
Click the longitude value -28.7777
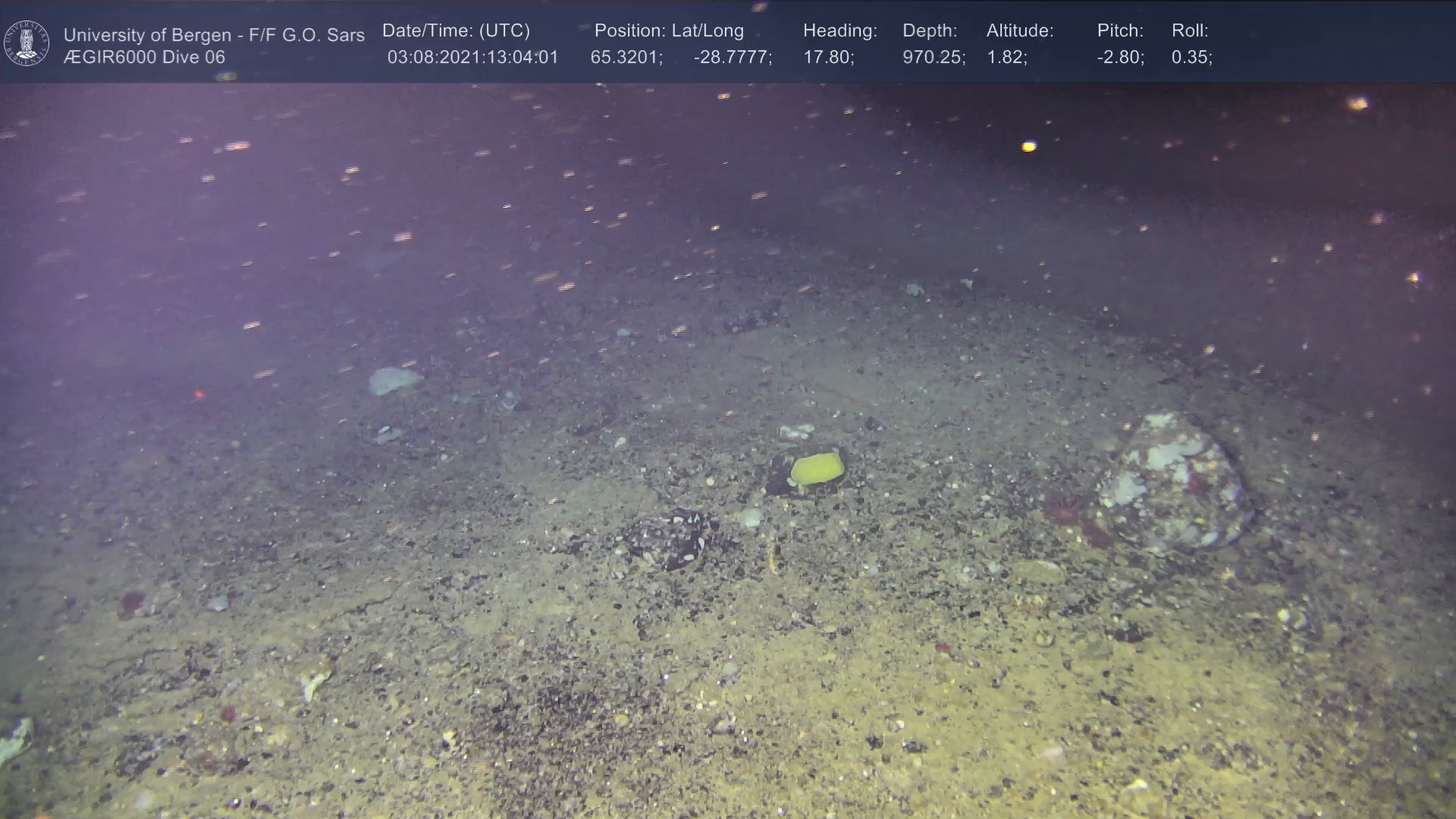pos(732,58)
